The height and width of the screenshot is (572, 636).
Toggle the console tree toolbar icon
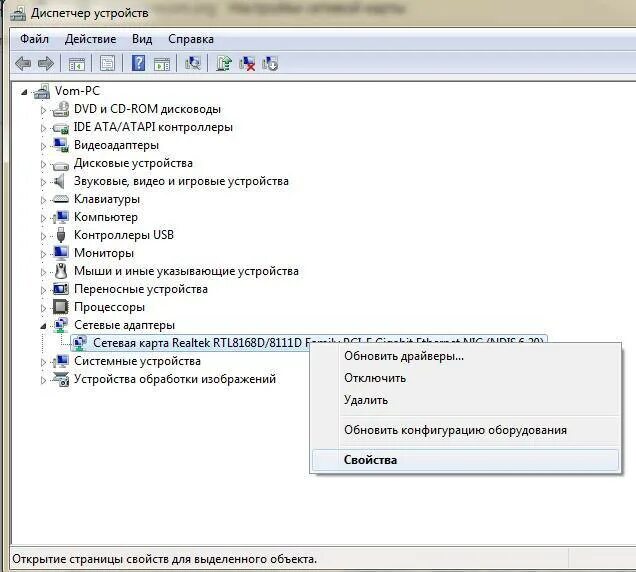tap(77, 63)
